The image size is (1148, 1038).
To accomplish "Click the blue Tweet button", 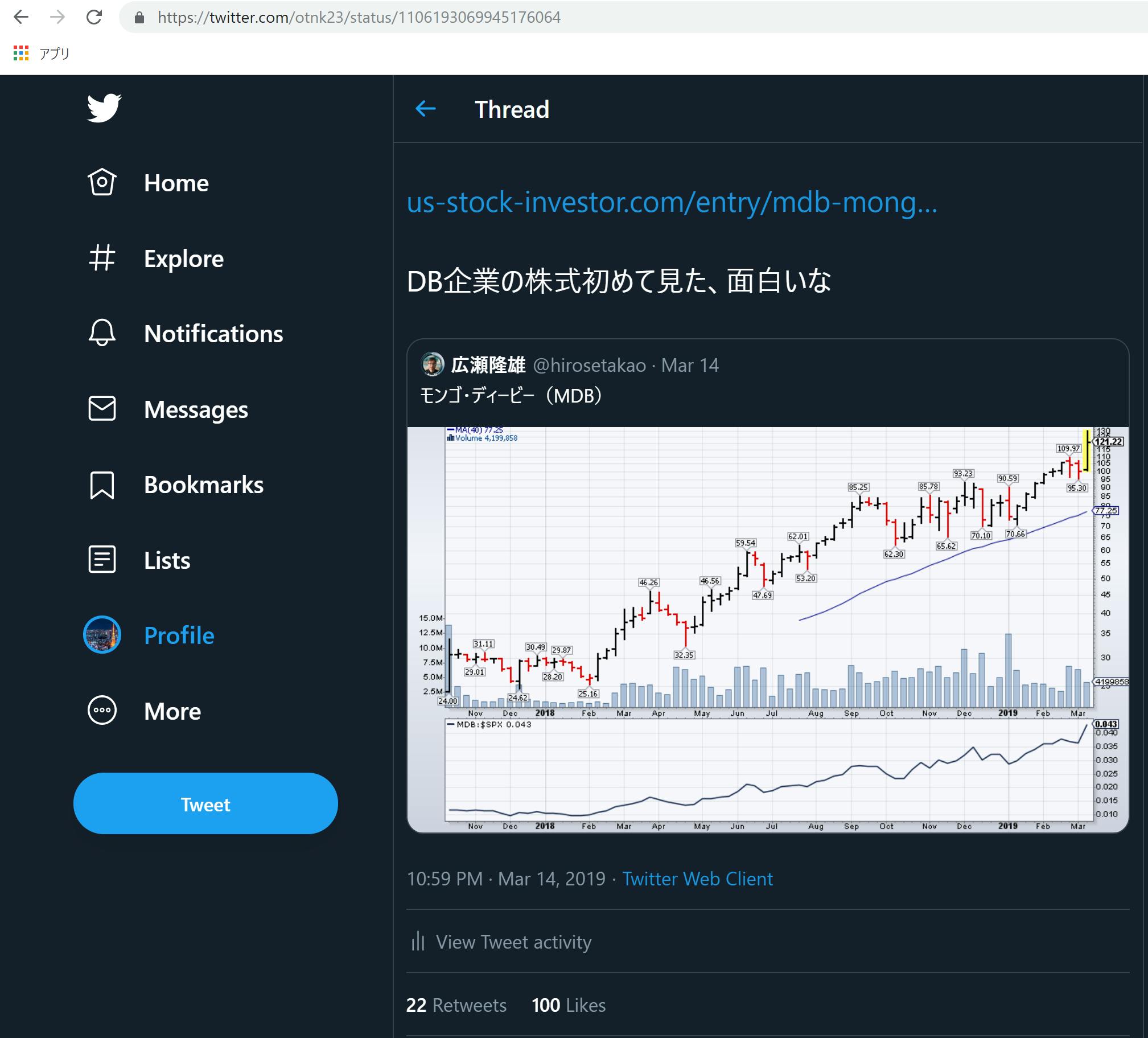I will pyautogui.click(x=205, y=804).
